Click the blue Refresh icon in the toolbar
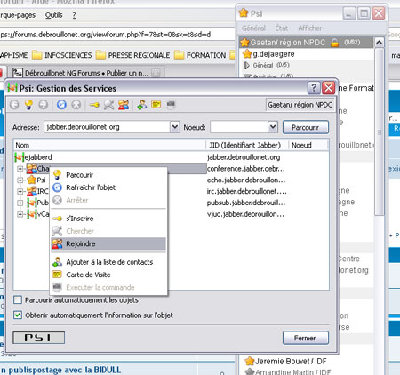The height and width of the screenshot is (375, 400). pos(62,105)
